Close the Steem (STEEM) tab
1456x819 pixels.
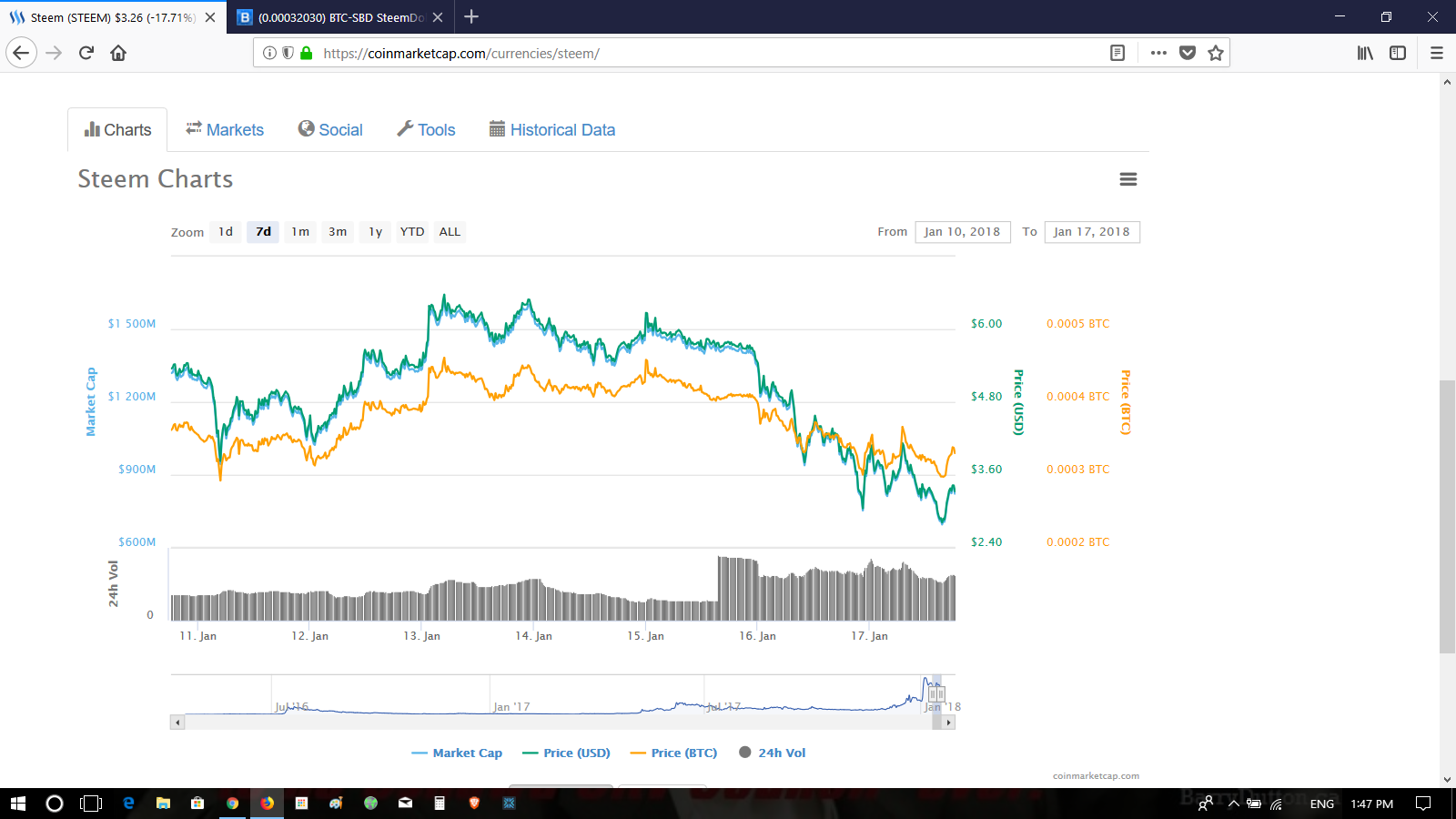210,17
